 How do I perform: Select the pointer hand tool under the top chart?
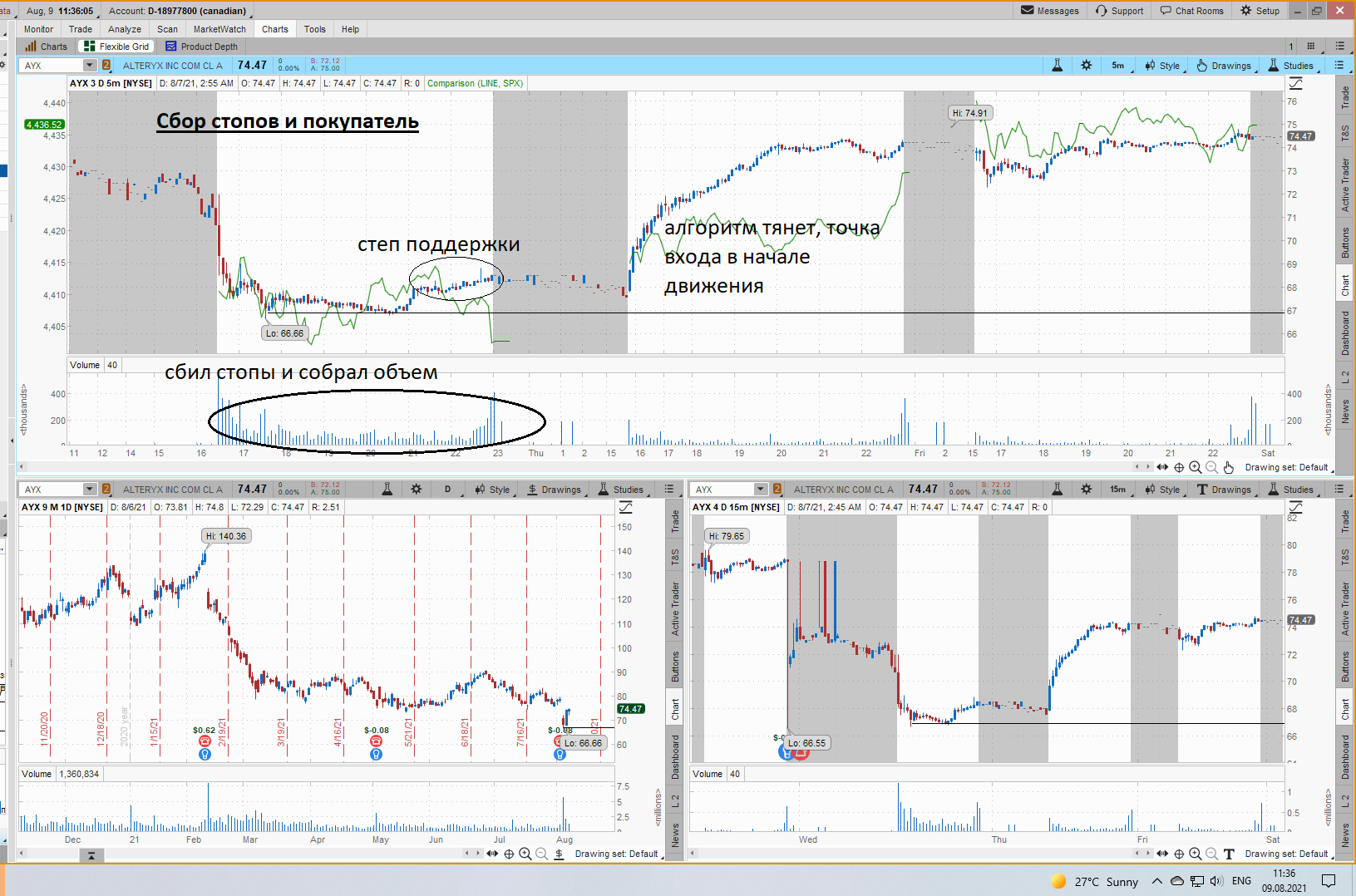coord(1229,467)
